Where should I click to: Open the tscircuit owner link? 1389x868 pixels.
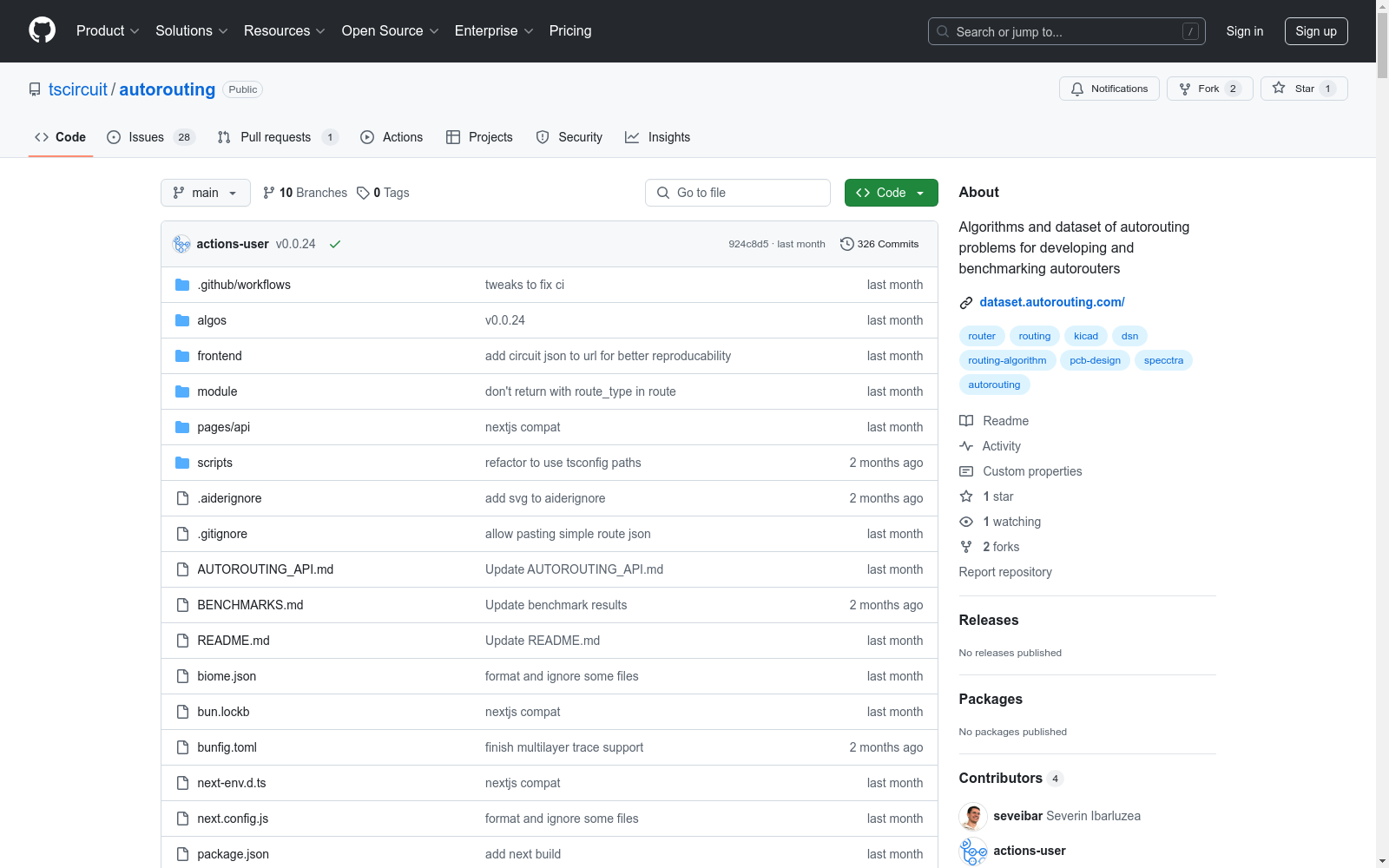pos(78,89)
